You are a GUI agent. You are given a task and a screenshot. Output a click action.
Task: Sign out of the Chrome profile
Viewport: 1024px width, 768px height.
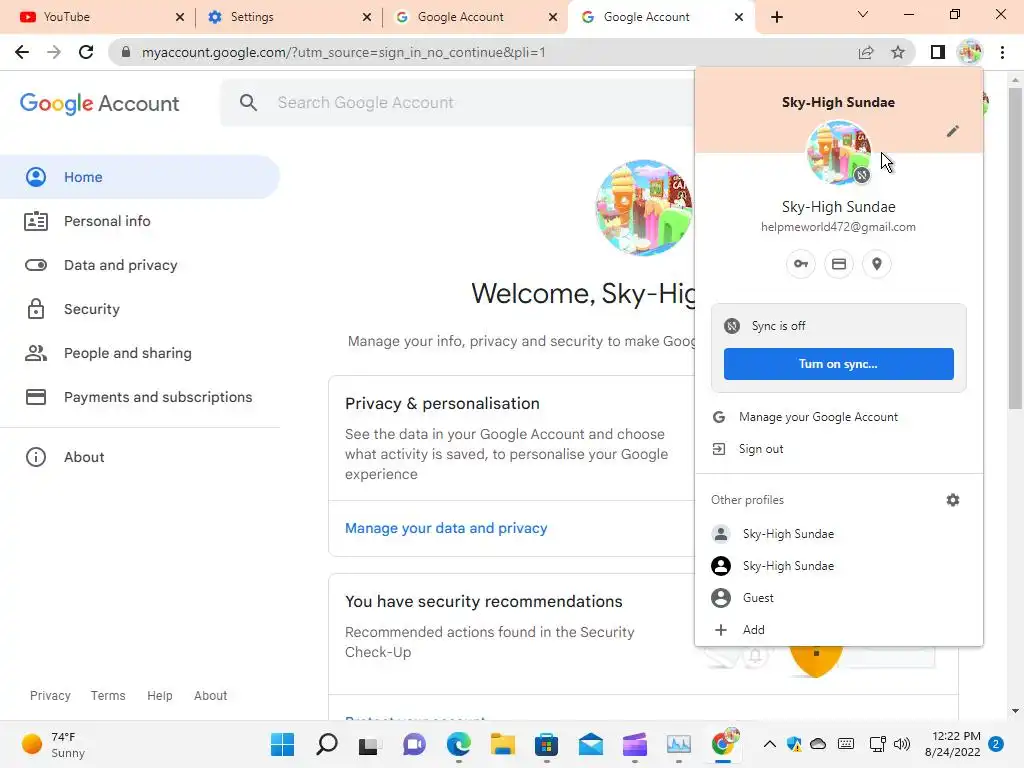(x=839, y=449)
